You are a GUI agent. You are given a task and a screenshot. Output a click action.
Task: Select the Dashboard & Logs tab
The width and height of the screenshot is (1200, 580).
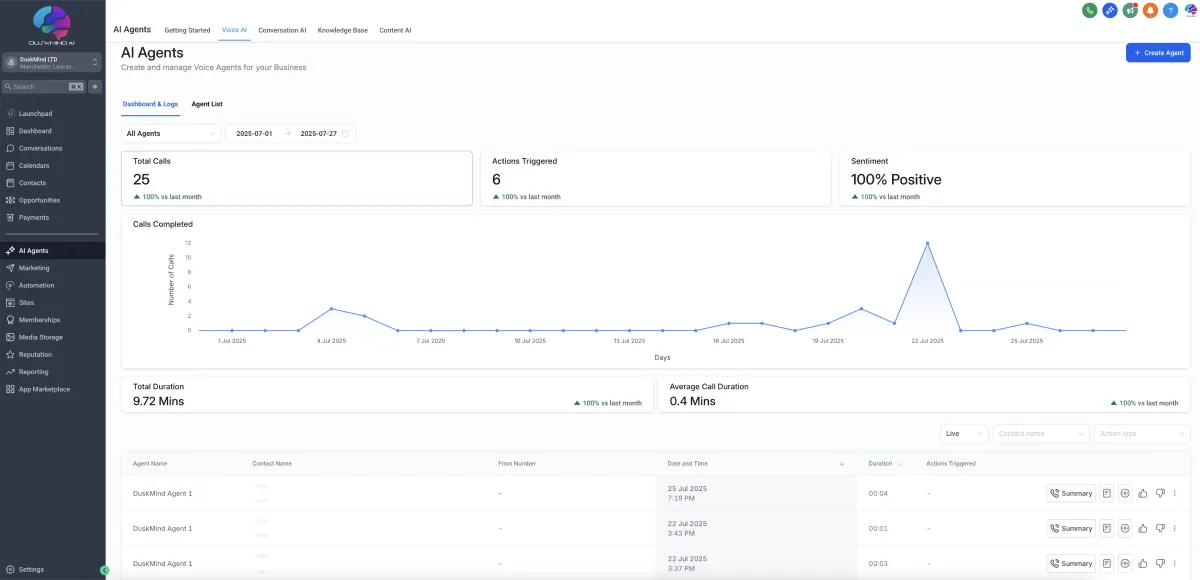[150, 104]
